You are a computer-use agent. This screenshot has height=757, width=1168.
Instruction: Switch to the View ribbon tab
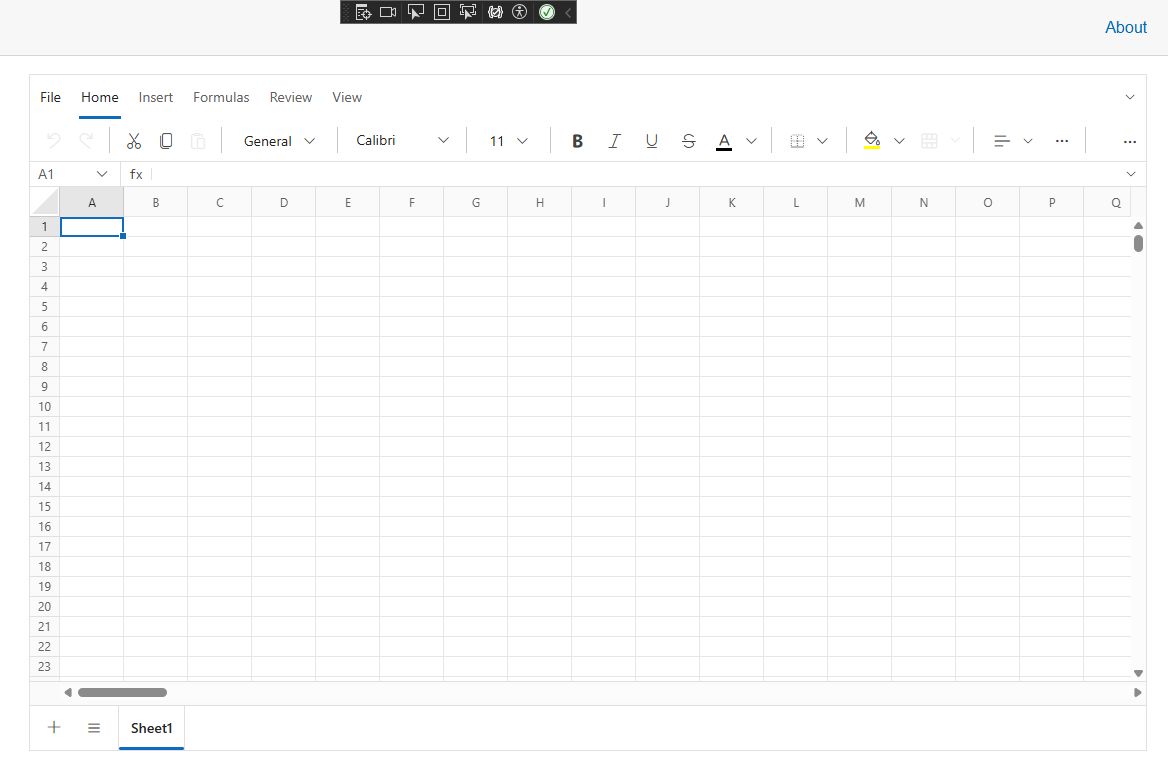click(x=347, y=98)
